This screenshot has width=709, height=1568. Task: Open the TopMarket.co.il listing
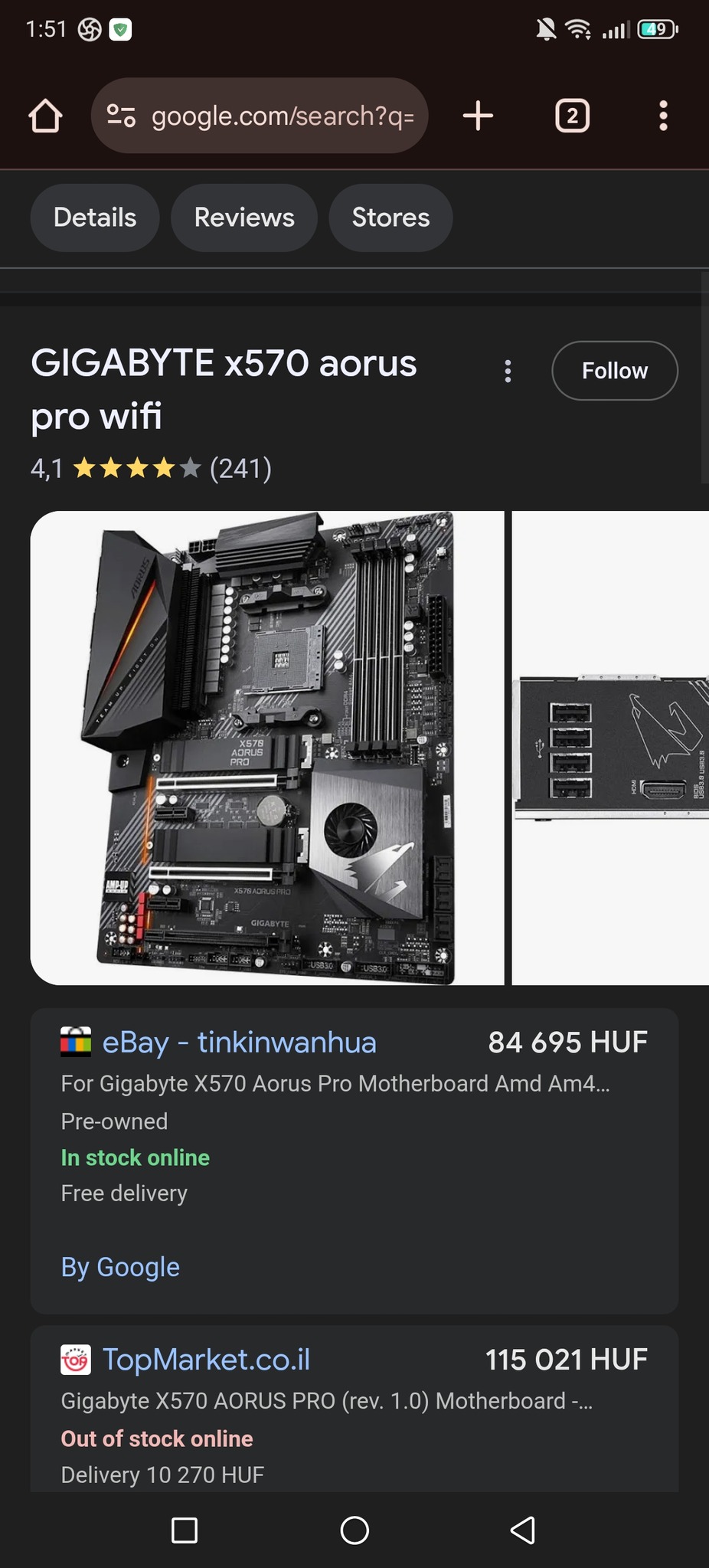click(x=207, y=1360)
